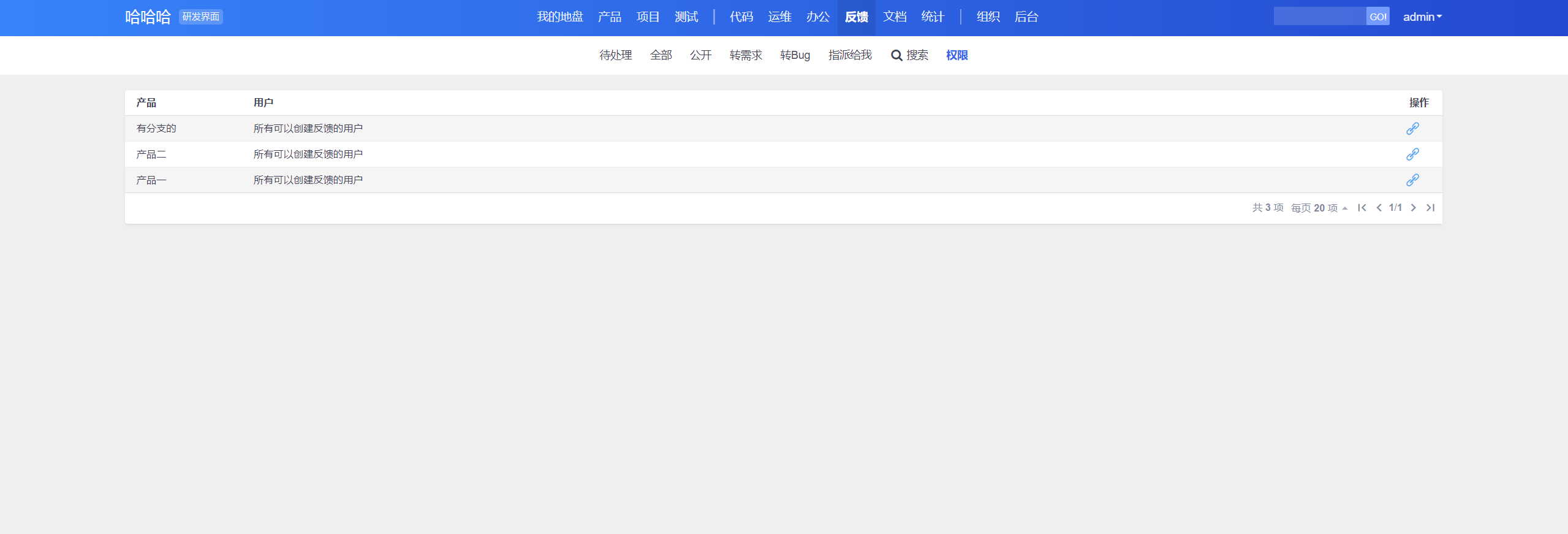This screenshot has width=1568, height=534.
Task: Switch to the 指派给我 tab
Action: 850,55
